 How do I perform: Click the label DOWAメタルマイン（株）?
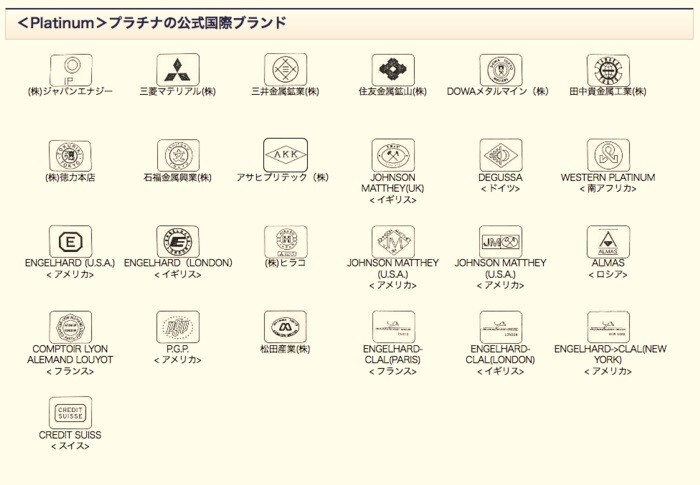[x=498, y=92]
